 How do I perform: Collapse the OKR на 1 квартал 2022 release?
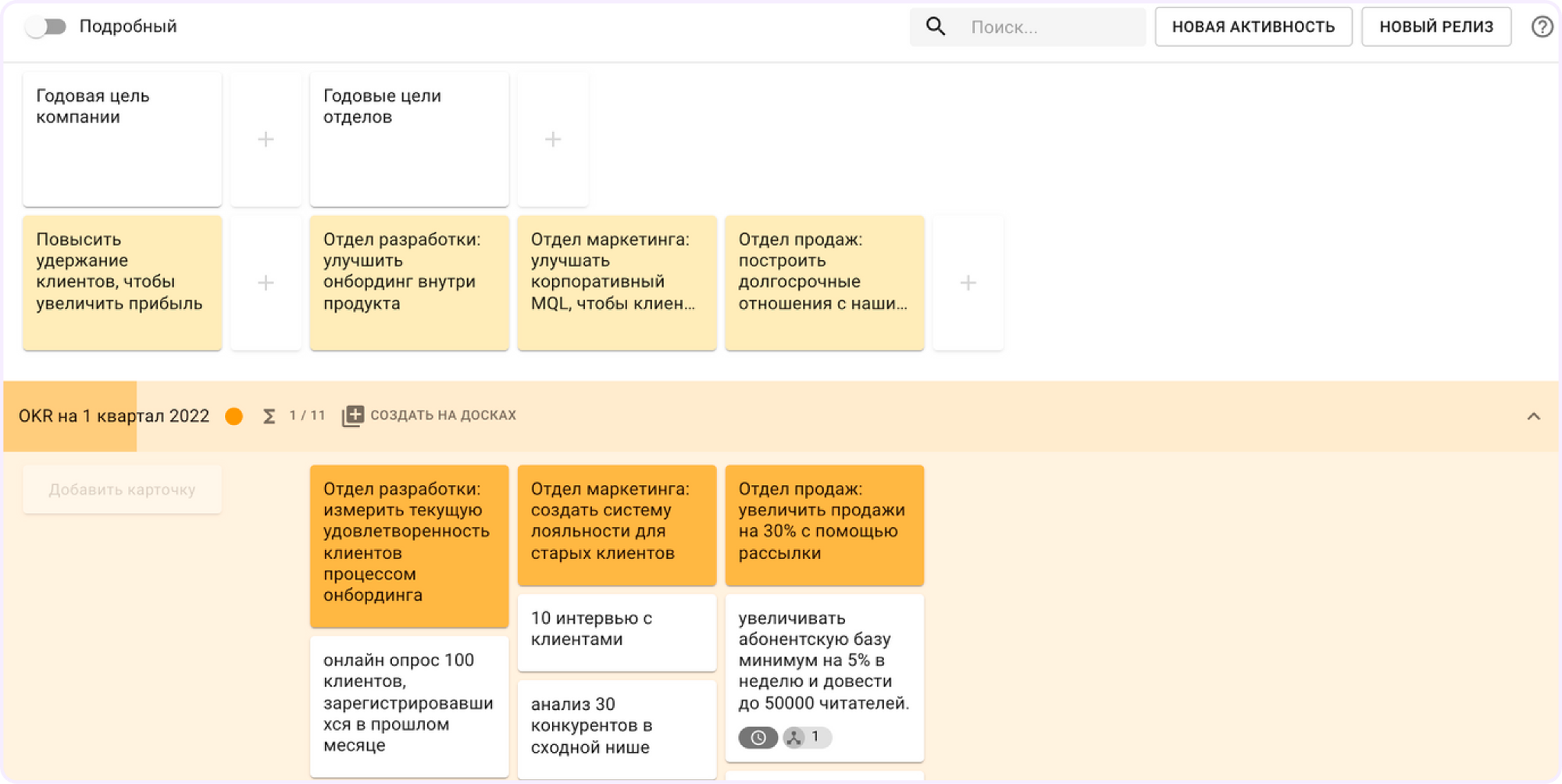[1533, 416]
